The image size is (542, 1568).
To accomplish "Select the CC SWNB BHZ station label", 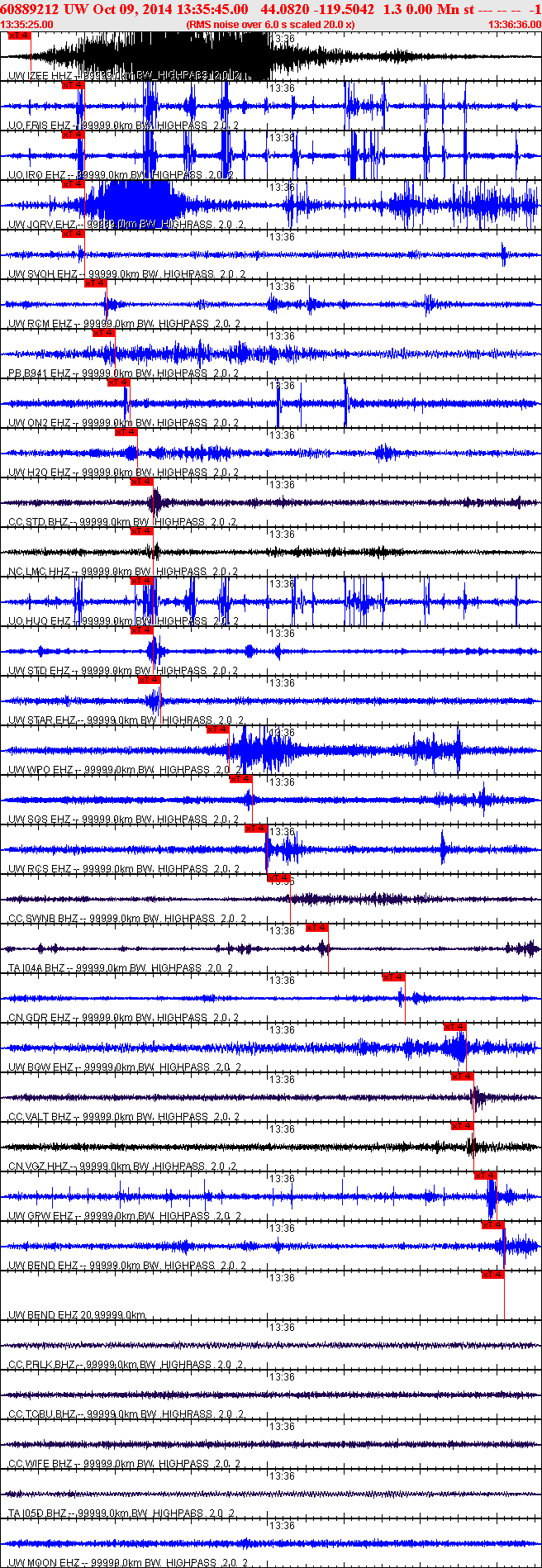I will [x=126, y=919].
